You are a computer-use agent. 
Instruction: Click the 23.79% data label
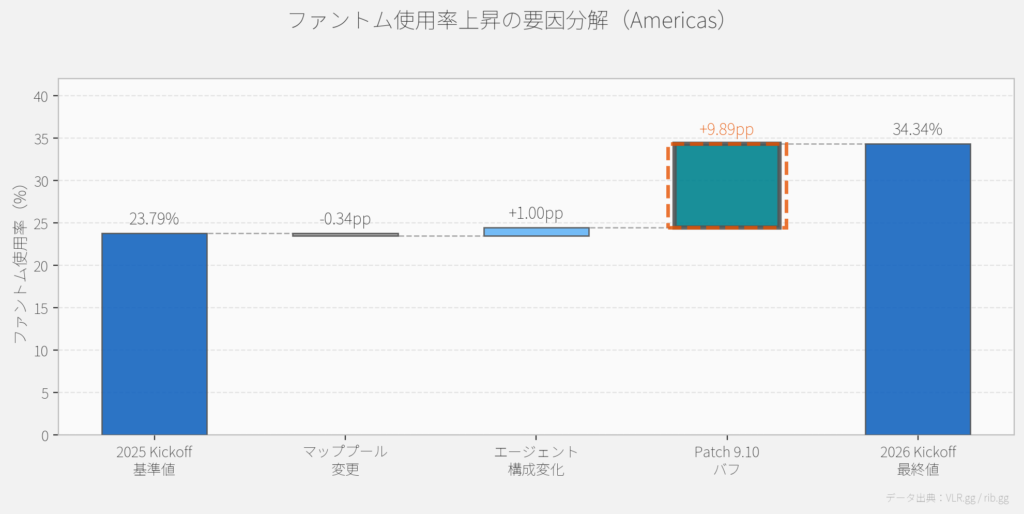pyautogui.click(x=154, y=219)
